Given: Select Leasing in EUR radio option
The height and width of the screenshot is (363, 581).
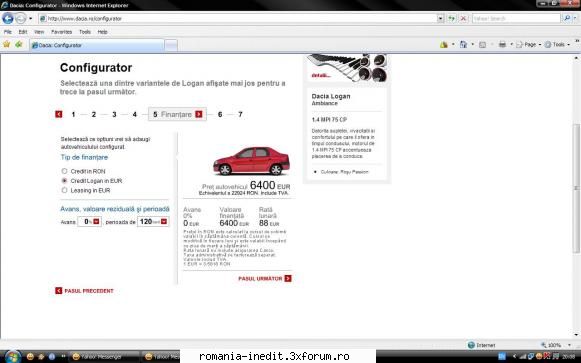Looking at the screenshot, I should pyautogui.click(x=64, y=190).
